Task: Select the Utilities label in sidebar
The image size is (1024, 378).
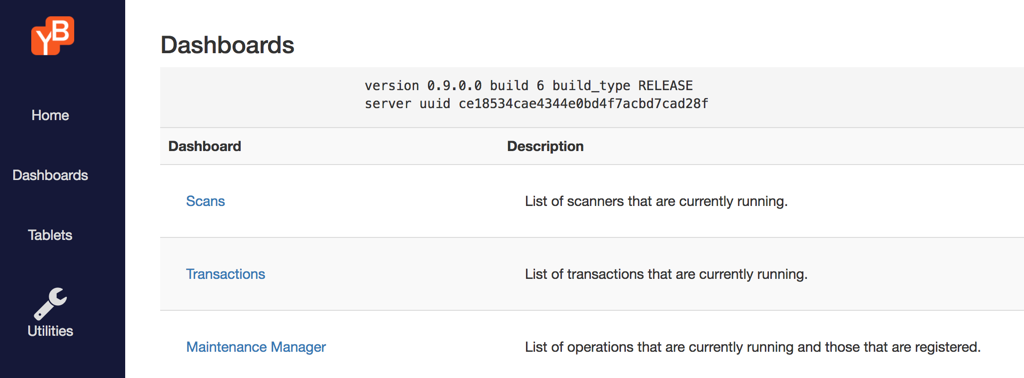Action: 50,331
